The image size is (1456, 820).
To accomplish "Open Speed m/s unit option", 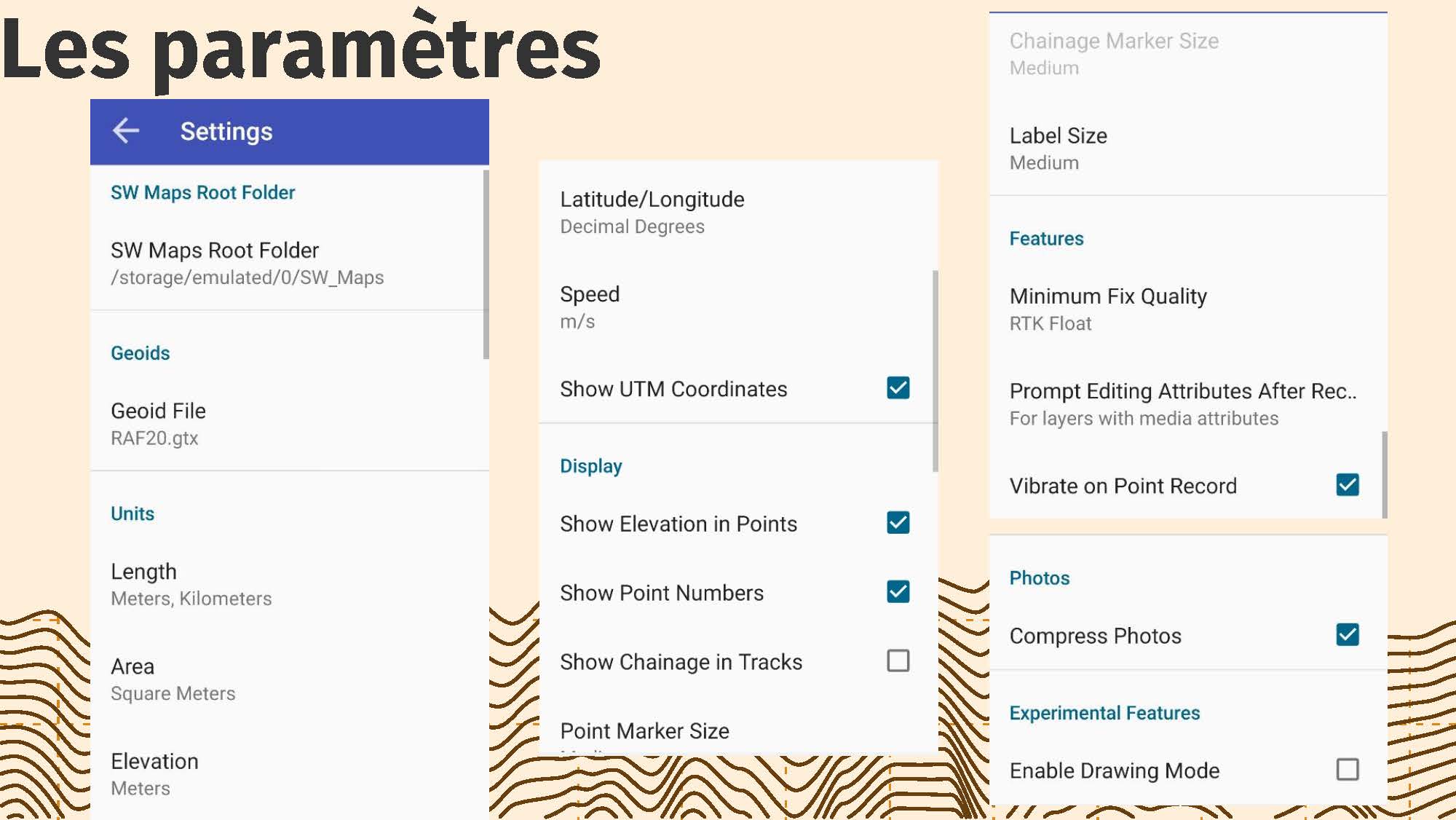I will 590,307.
